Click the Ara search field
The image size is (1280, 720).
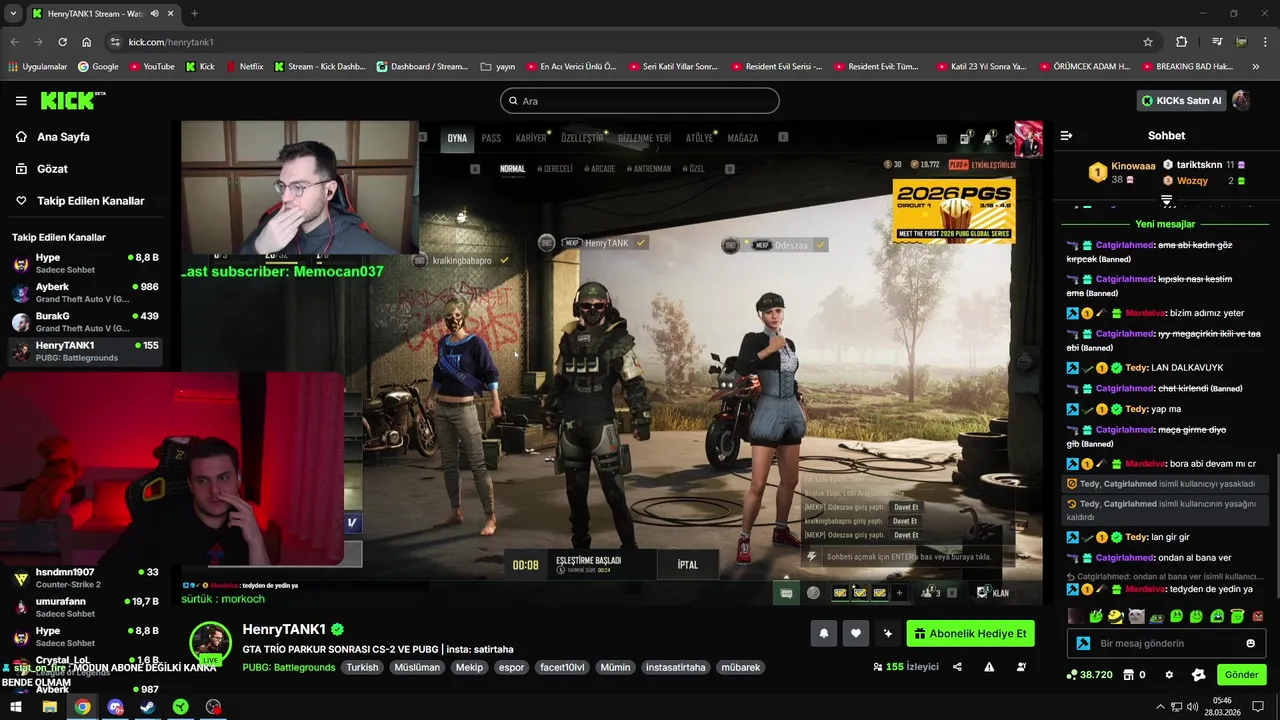pyautogui.click(x=640, y=101)
